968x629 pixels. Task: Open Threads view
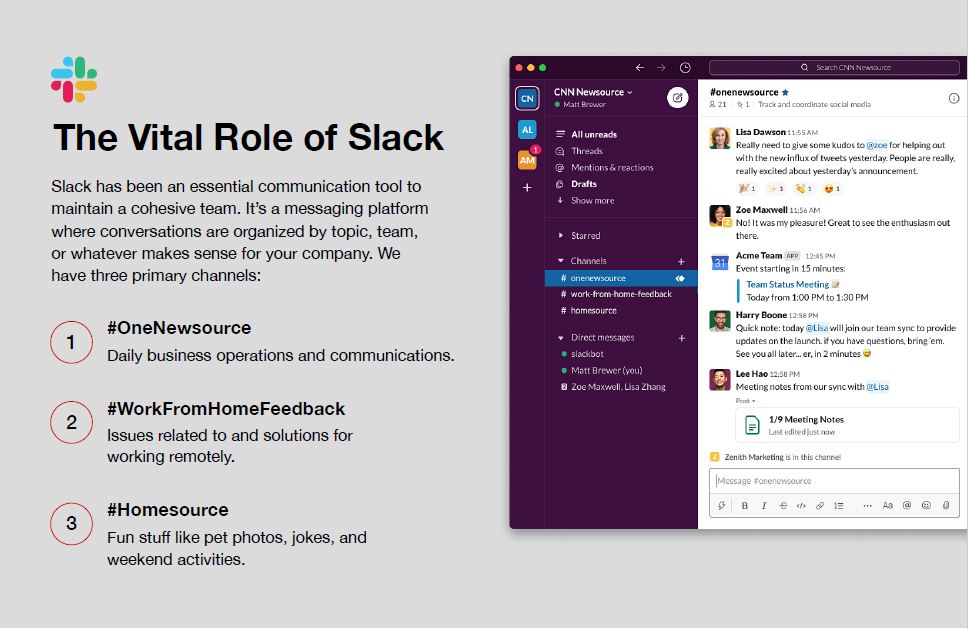(x=579, y=151)
